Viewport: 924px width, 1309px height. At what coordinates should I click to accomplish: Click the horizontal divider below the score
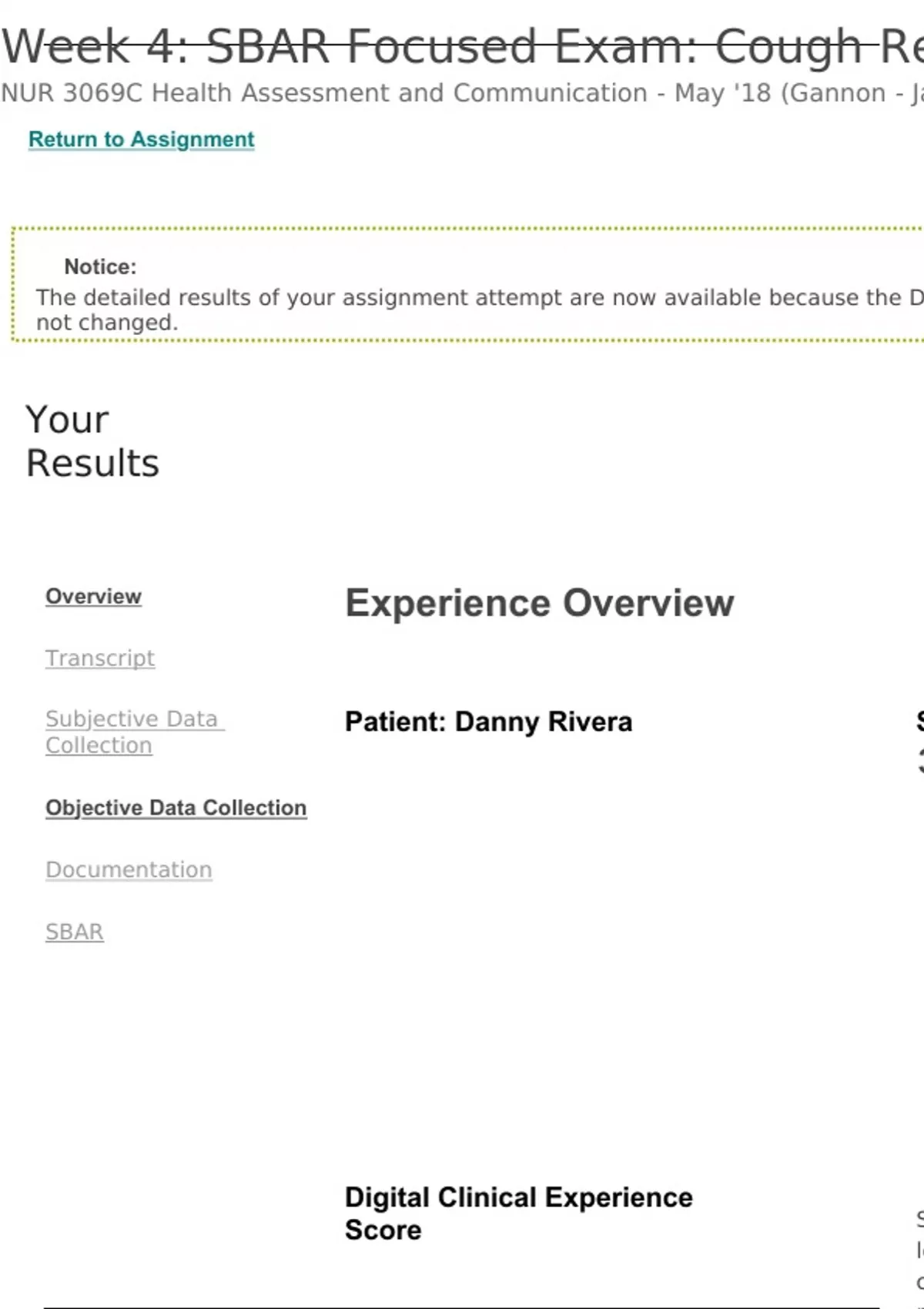coord(462,1307)
